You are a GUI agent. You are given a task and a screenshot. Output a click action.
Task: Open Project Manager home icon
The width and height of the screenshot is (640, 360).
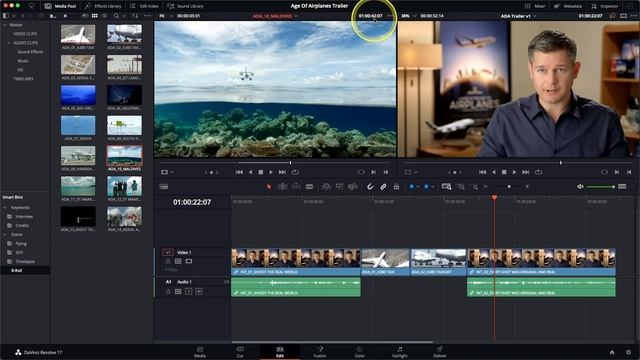[612, 352]
